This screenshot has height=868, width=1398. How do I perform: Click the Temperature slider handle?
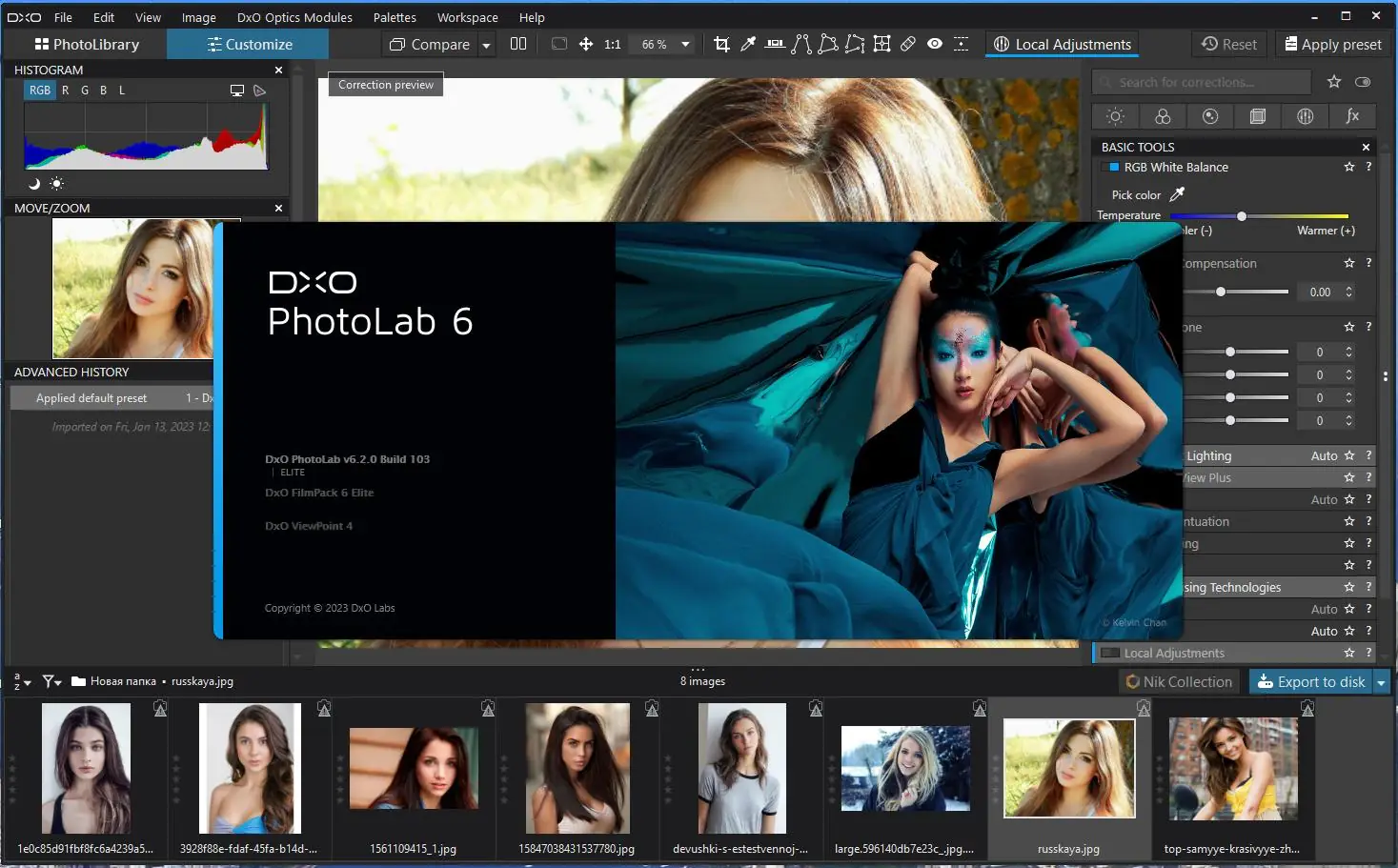(1241, 216)
